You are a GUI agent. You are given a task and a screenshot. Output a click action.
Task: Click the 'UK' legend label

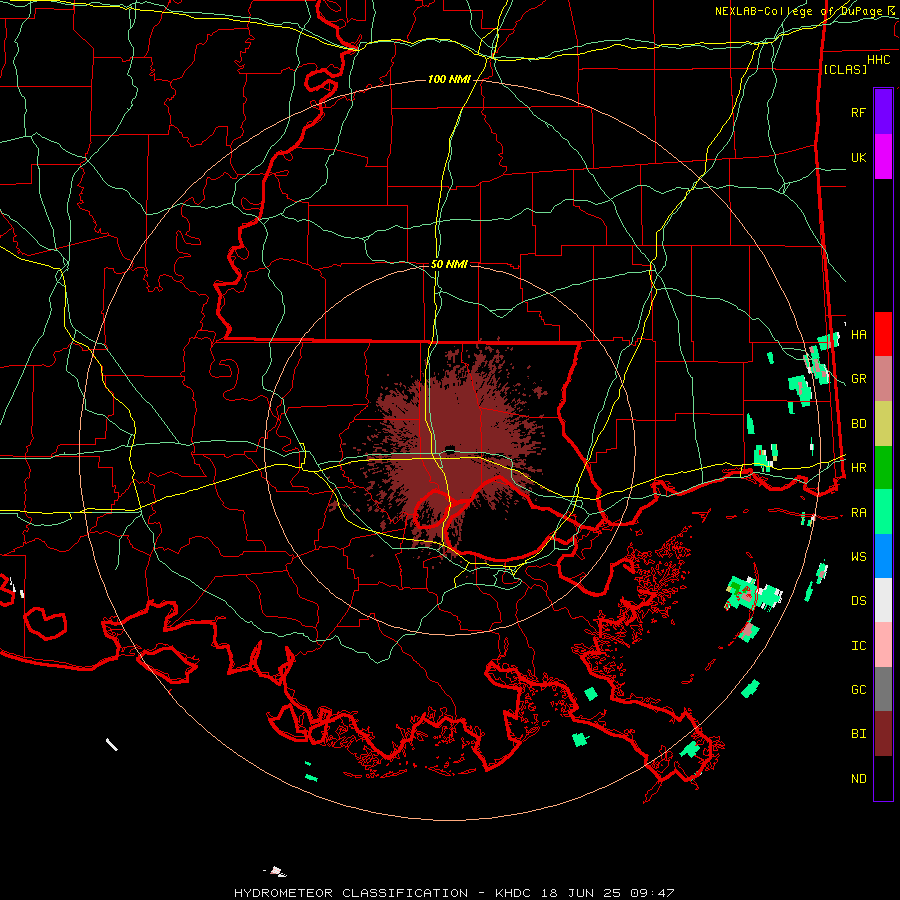pyautogui.click(x=858, y=157)
